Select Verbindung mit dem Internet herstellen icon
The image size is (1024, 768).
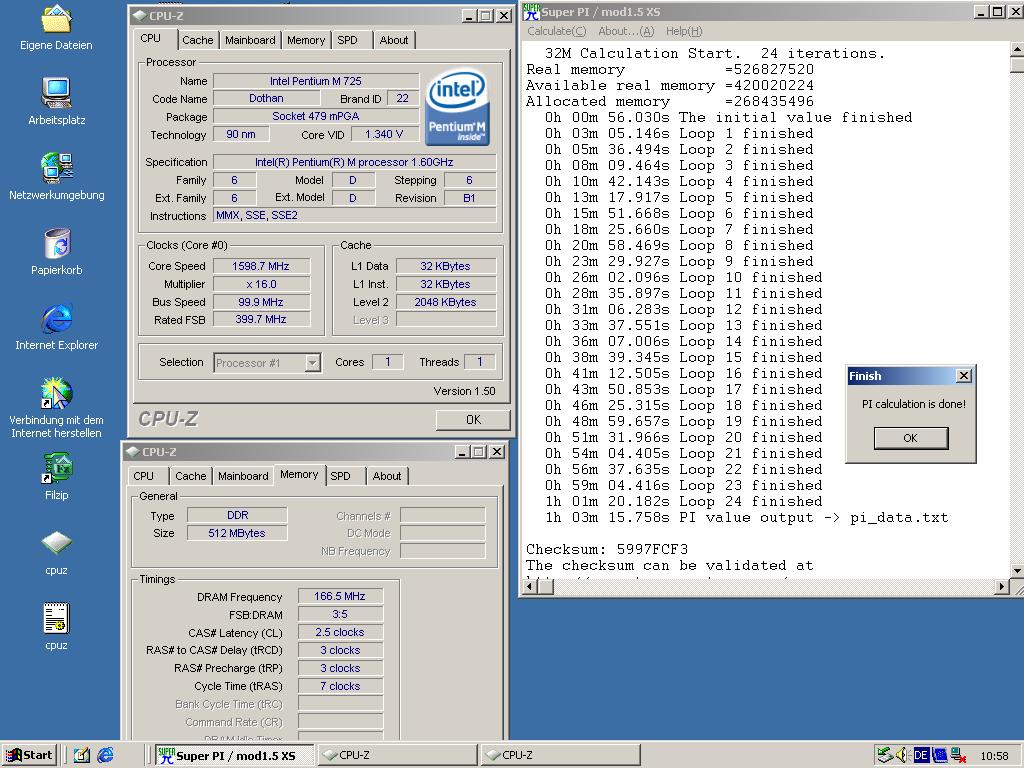56,393
